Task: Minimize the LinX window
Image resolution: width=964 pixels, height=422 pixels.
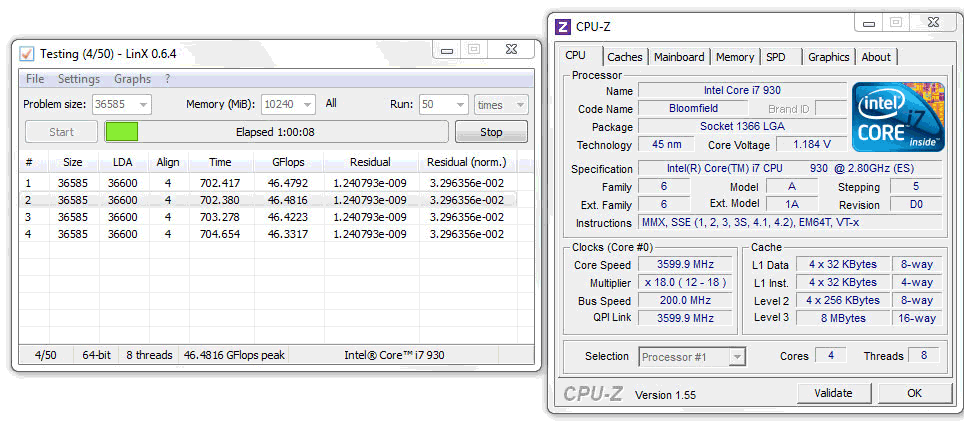Action: [x=447, y=50]
